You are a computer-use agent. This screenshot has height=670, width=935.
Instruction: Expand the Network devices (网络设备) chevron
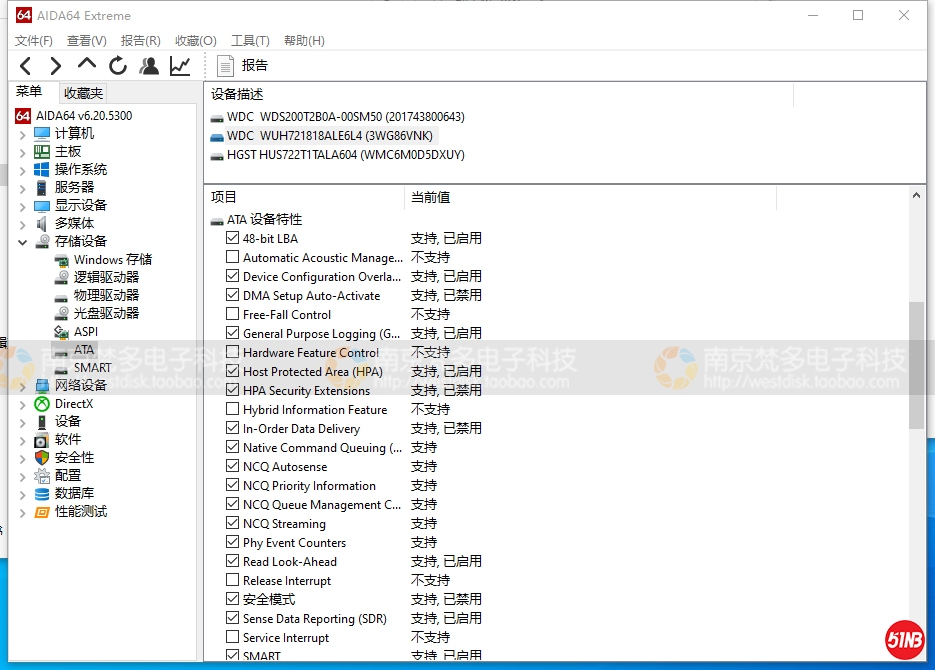(x=23, y=387)
